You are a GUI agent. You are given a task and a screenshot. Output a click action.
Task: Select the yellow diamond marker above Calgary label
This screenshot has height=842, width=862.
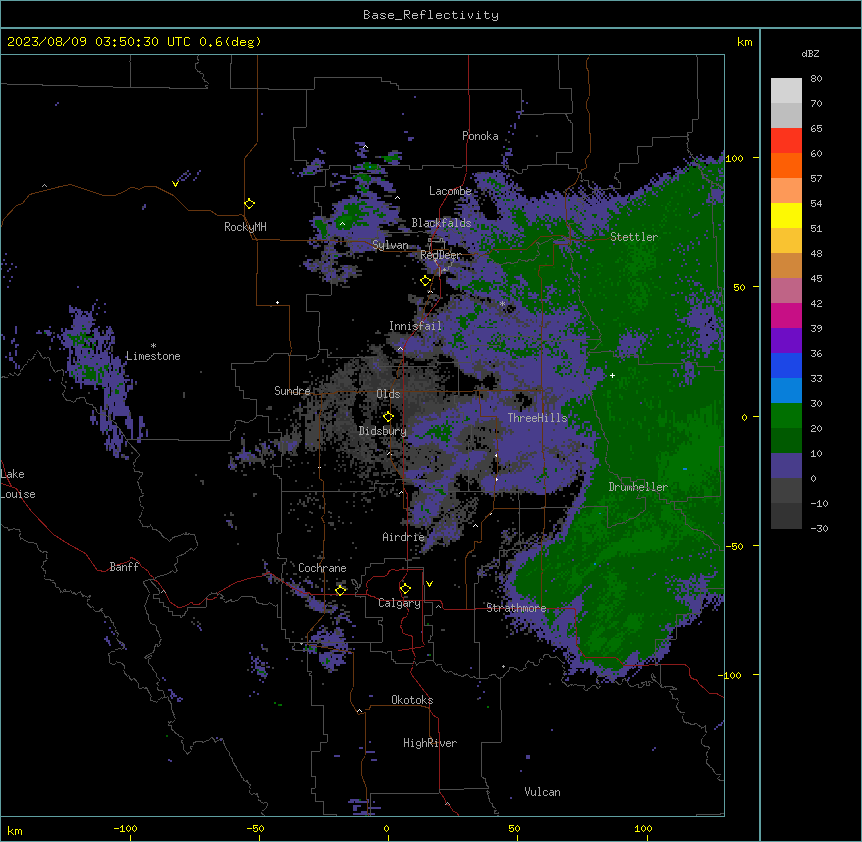(x=405, y=589)
